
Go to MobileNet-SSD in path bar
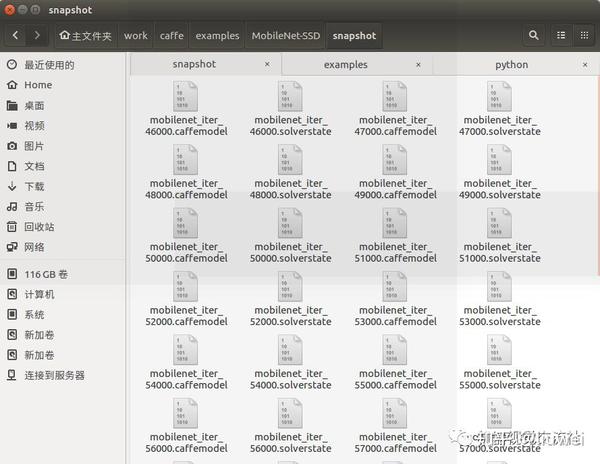286,36
